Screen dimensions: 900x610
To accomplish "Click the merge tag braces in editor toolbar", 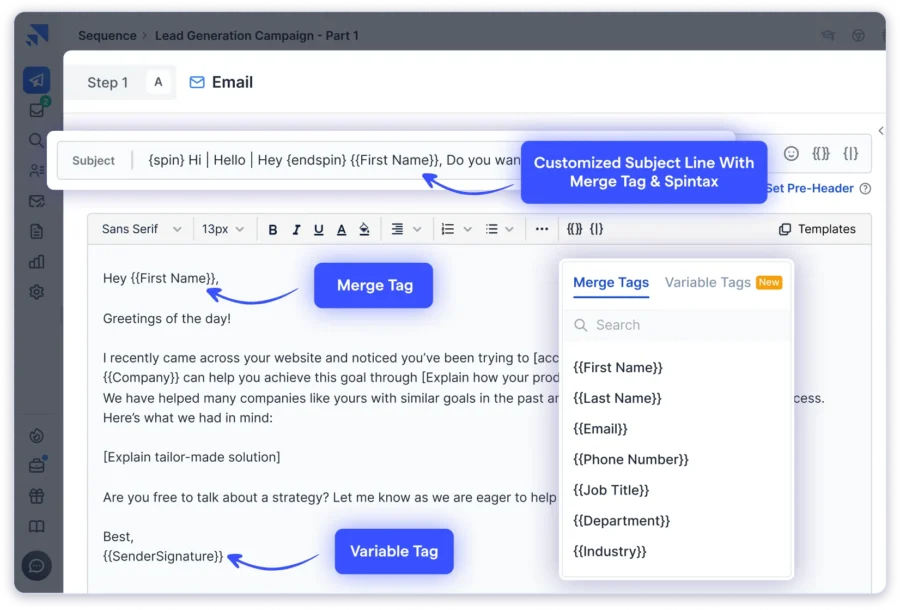I will coord(575,229).
